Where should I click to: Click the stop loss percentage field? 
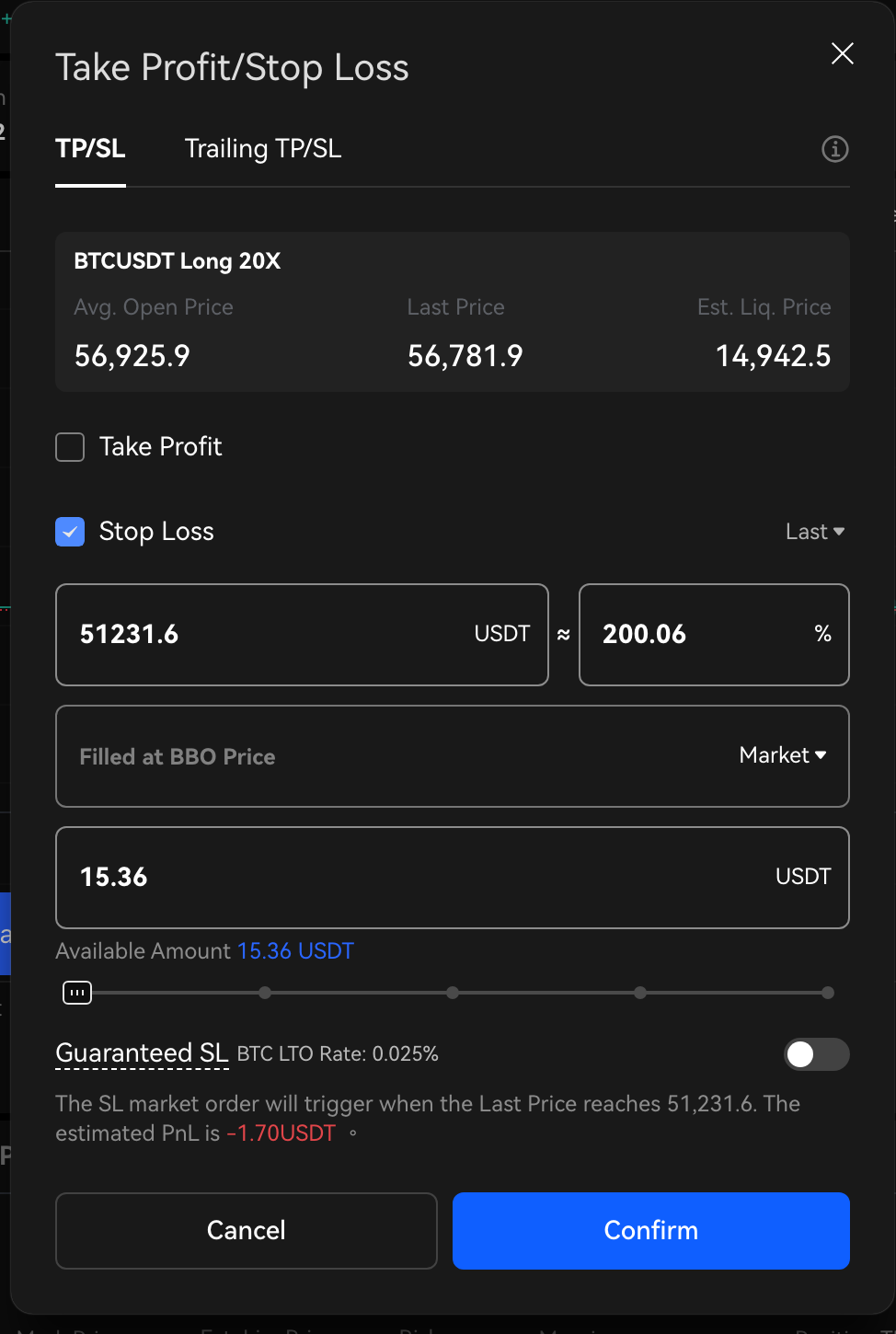pos(699,635)
